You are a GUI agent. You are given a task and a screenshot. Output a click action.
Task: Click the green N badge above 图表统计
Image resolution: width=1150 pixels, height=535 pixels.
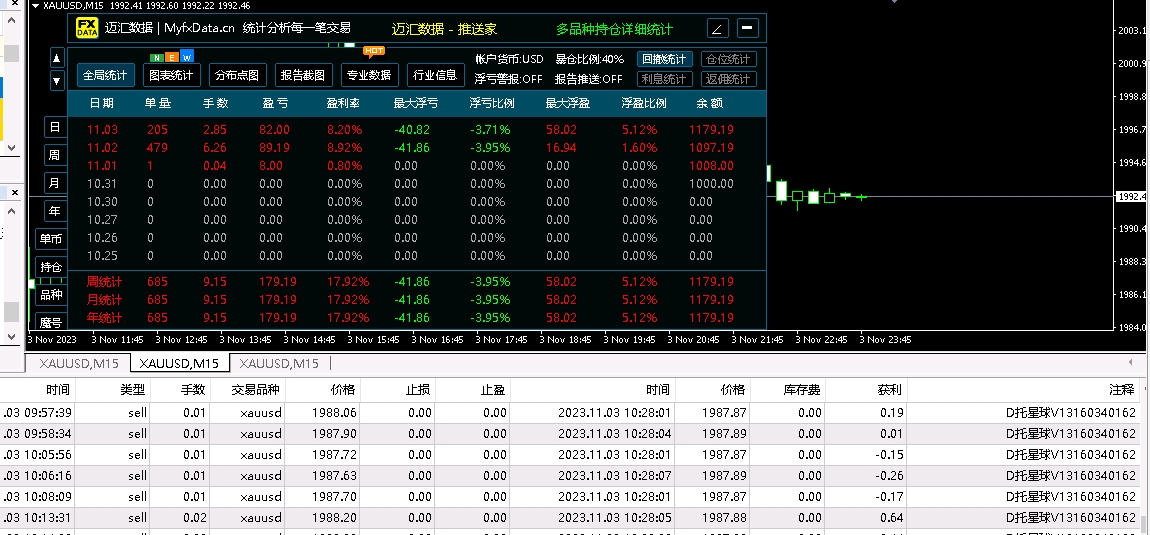(156, 57)
